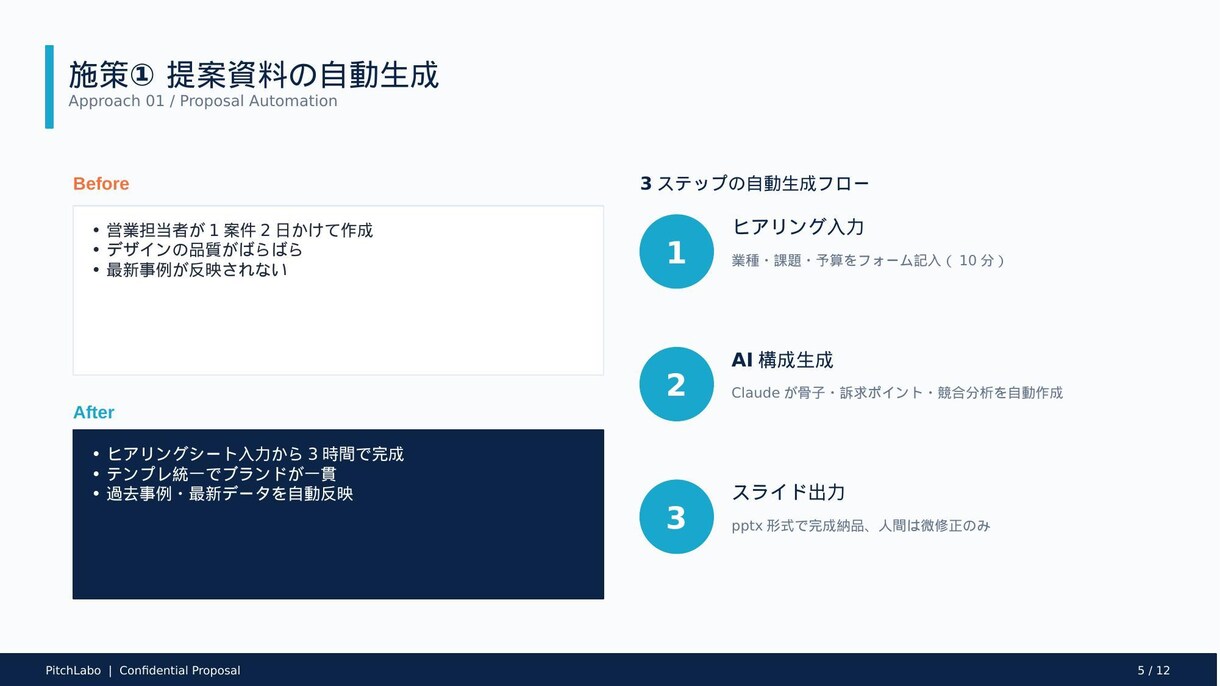Select the Before heading
Image resolution: width=1220 pixels, height=686 pixels.
[101, 184]
